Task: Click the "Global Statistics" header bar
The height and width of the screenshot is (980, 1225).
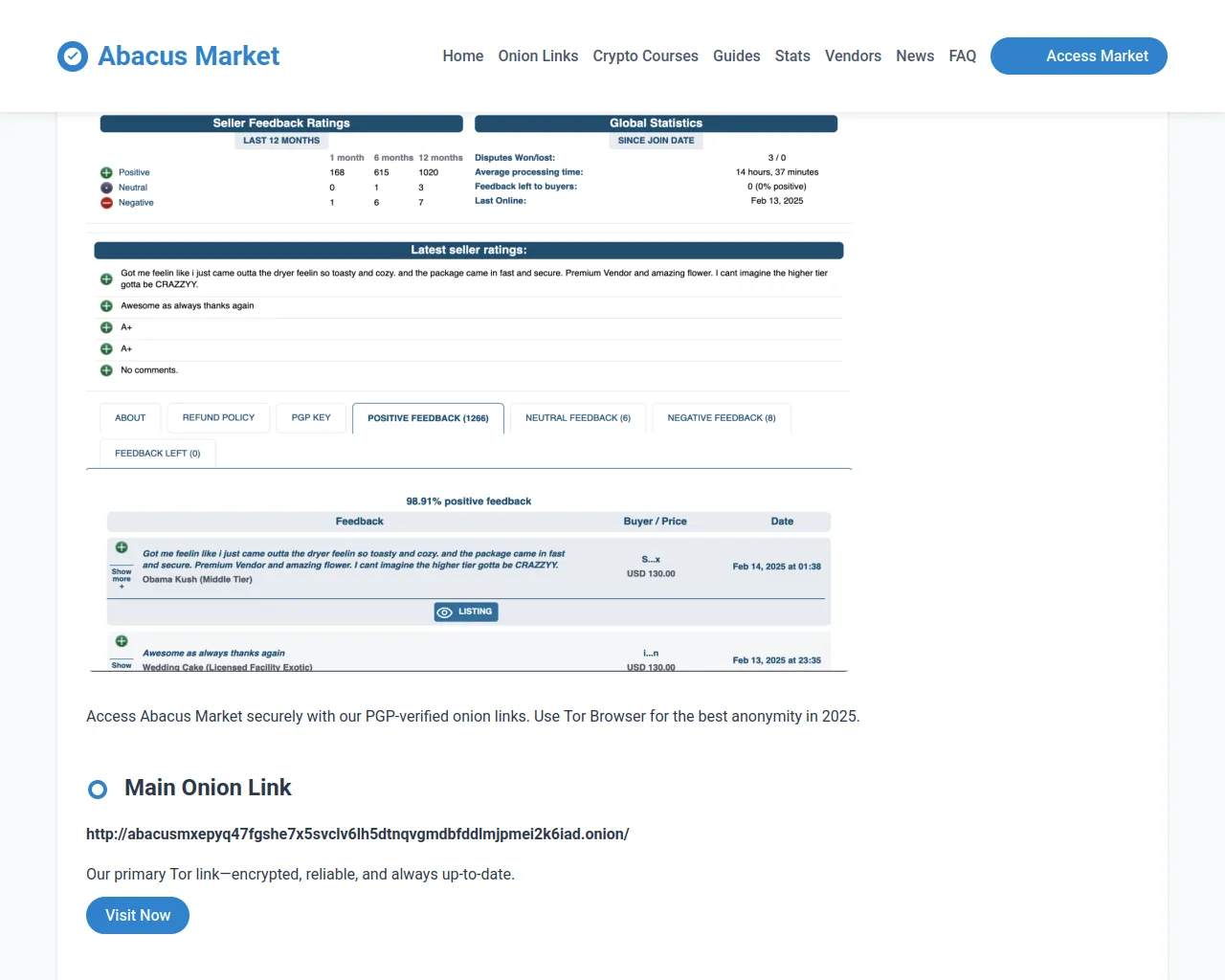Action: [x=657, y=123]
